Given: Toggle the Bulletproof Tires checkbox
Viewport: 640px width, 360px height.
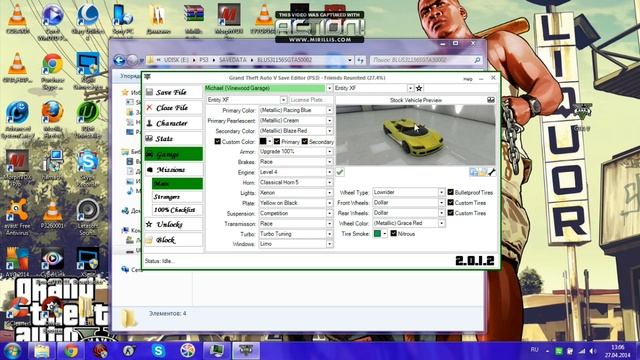Looking at the screenshot, I should 451,192.
